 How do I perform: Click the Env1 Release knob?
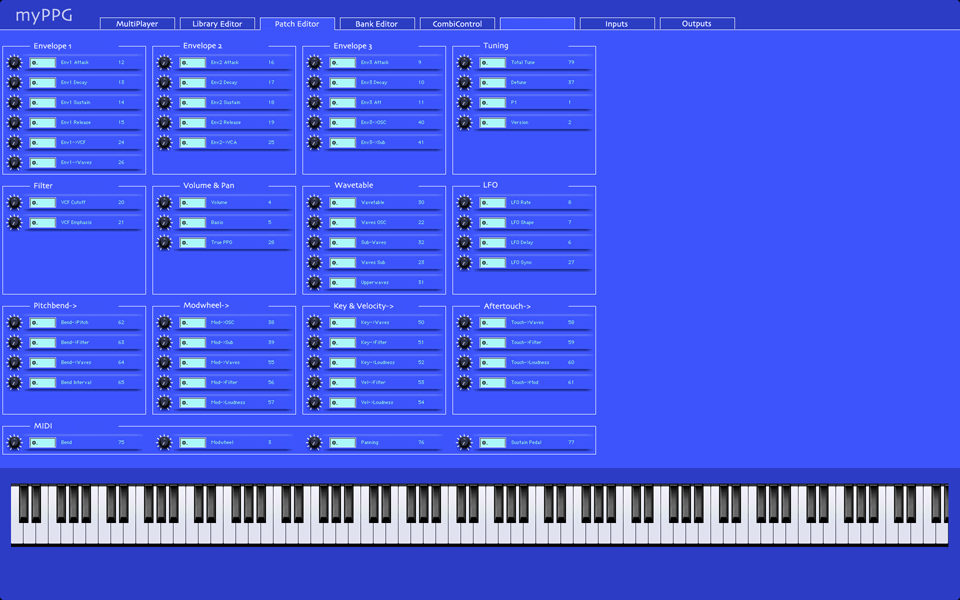(14, 122)
